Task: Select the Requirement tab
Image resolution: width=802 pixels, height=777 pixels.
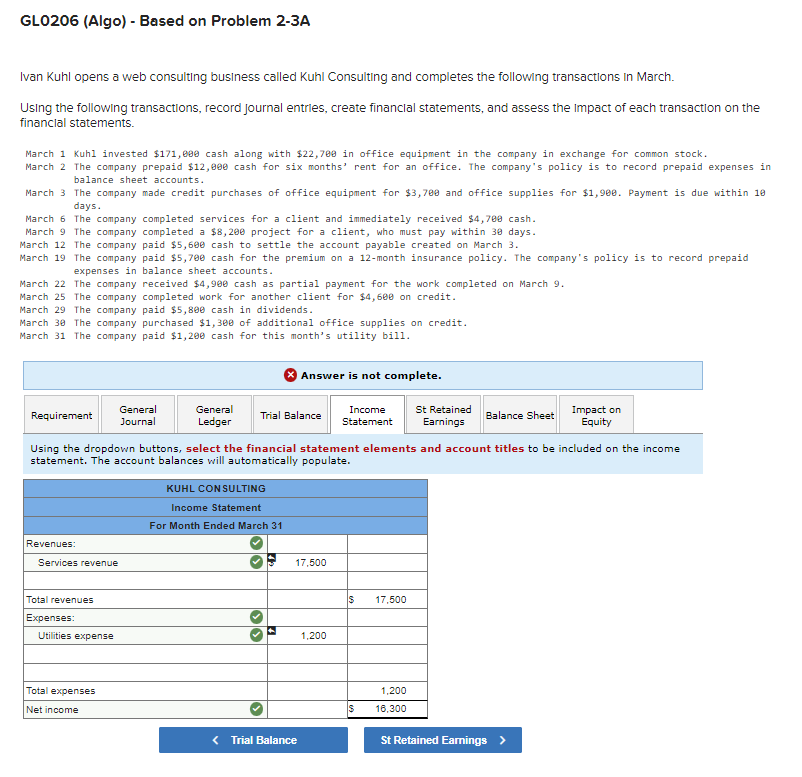Action: (x=61, y=414)
